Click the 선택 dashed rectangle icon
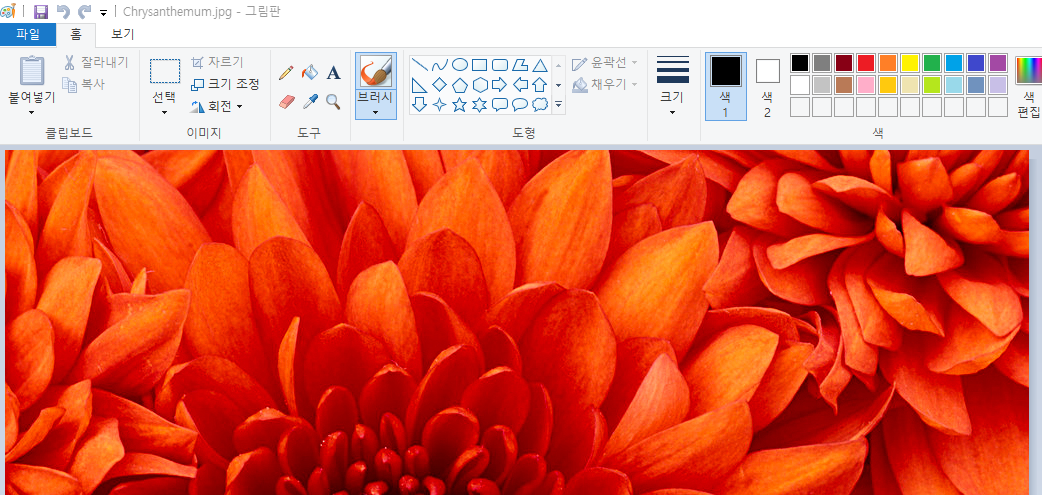 pos(165,71)
